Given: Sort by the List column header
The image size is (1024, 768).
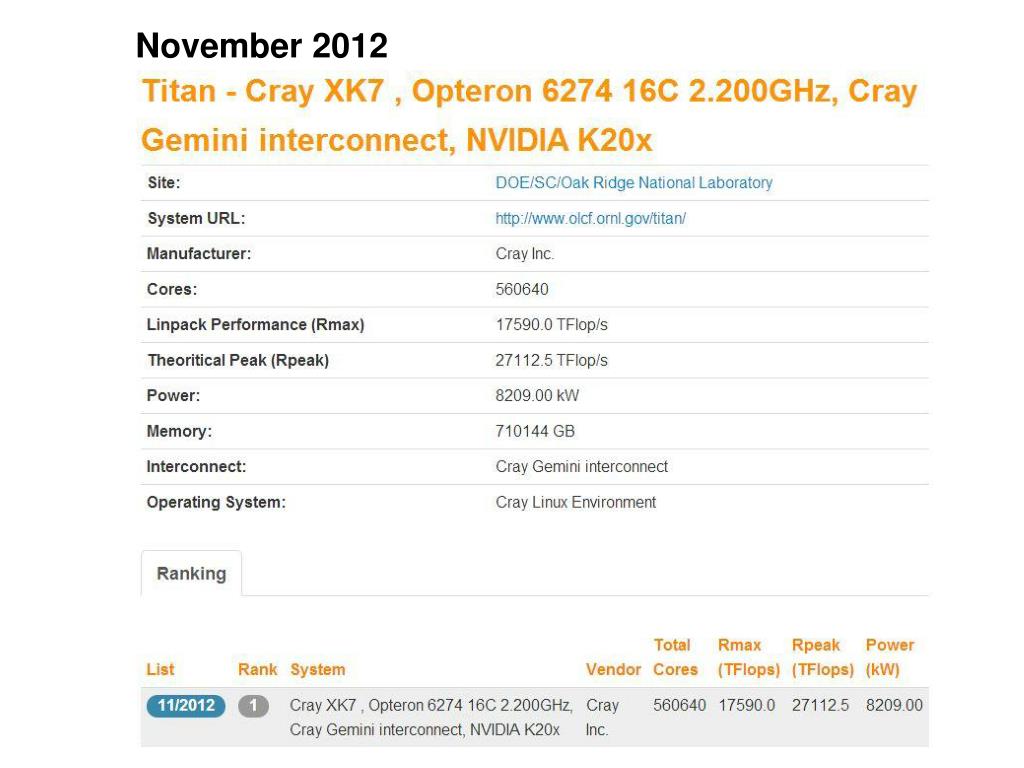Looking at the screenshot, I should click(x=160, y=669).
